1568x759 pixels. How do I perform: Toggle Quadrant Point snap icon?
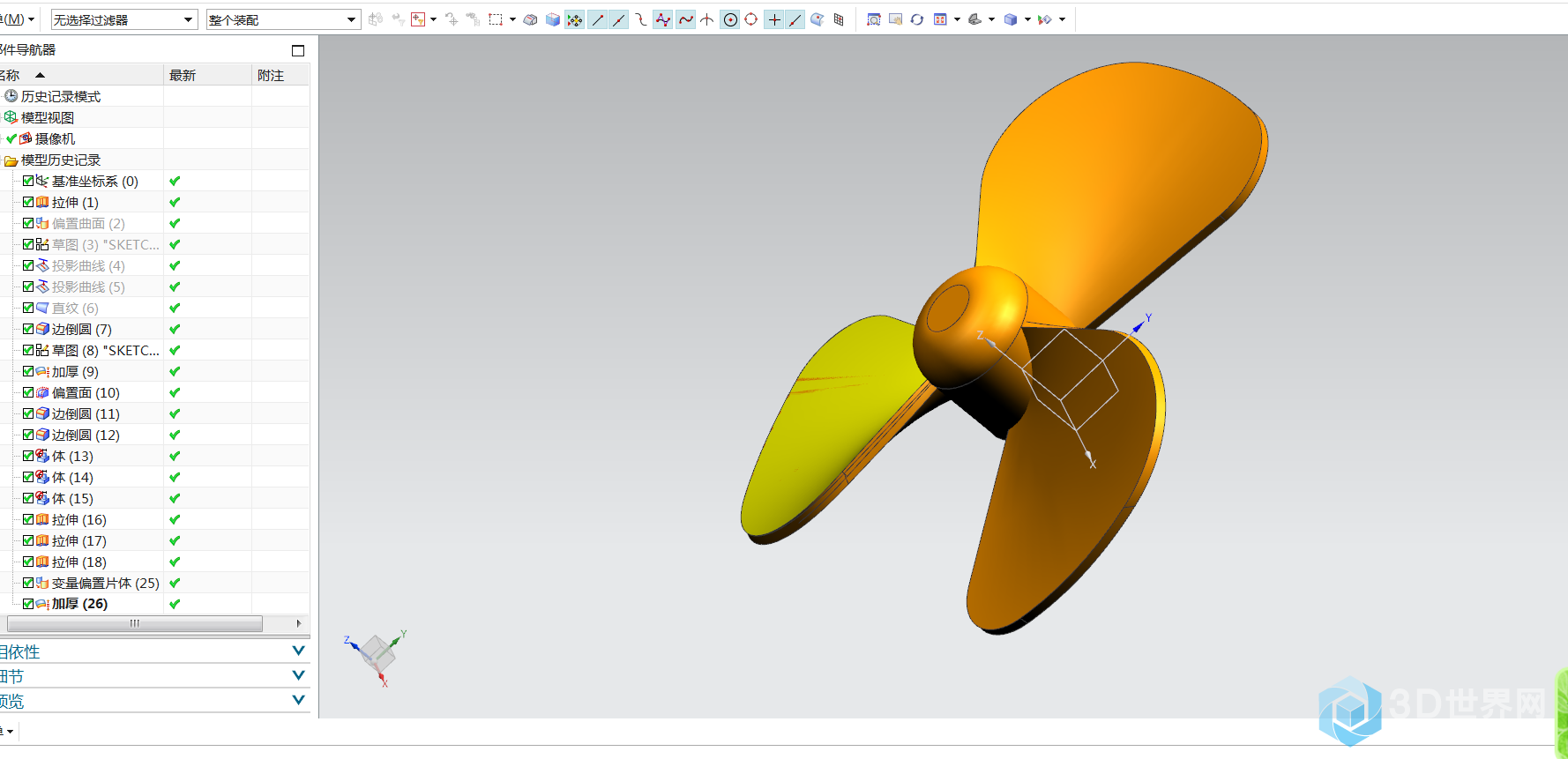pos(751,19)
